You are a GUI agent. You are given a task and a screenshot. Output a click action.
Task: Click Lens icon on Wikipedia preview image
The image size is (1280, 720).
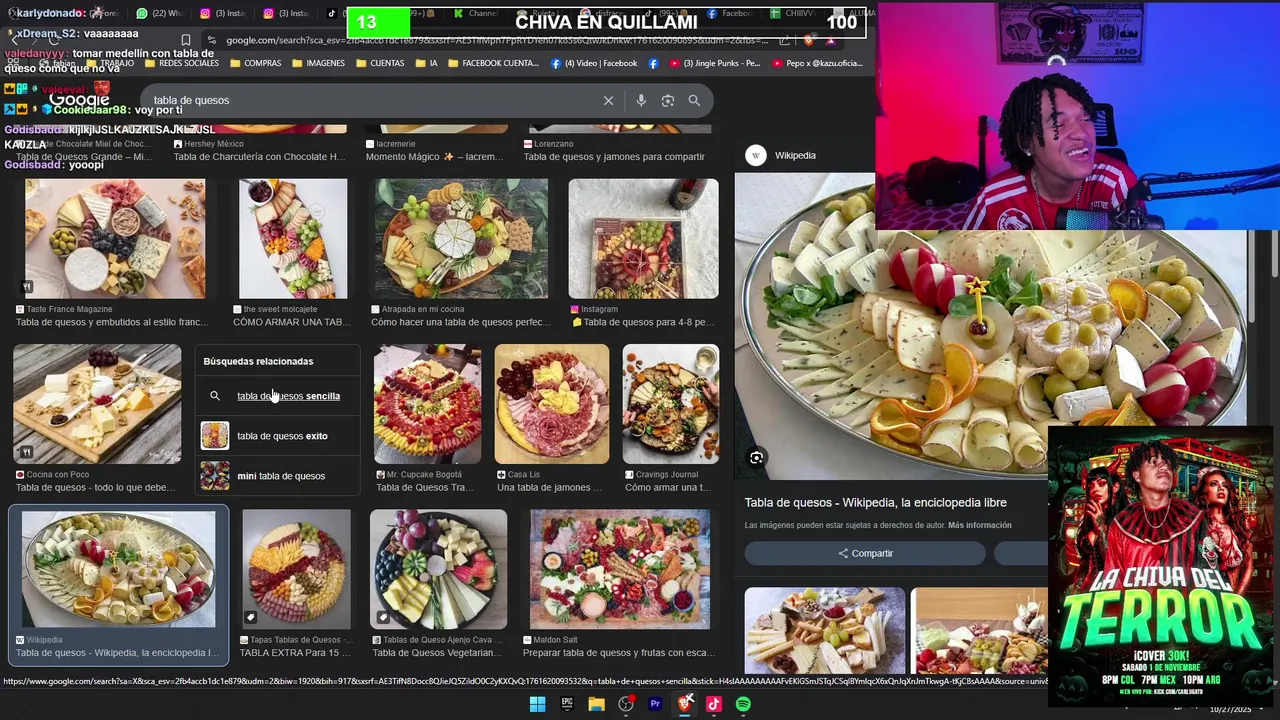(756, 457)
